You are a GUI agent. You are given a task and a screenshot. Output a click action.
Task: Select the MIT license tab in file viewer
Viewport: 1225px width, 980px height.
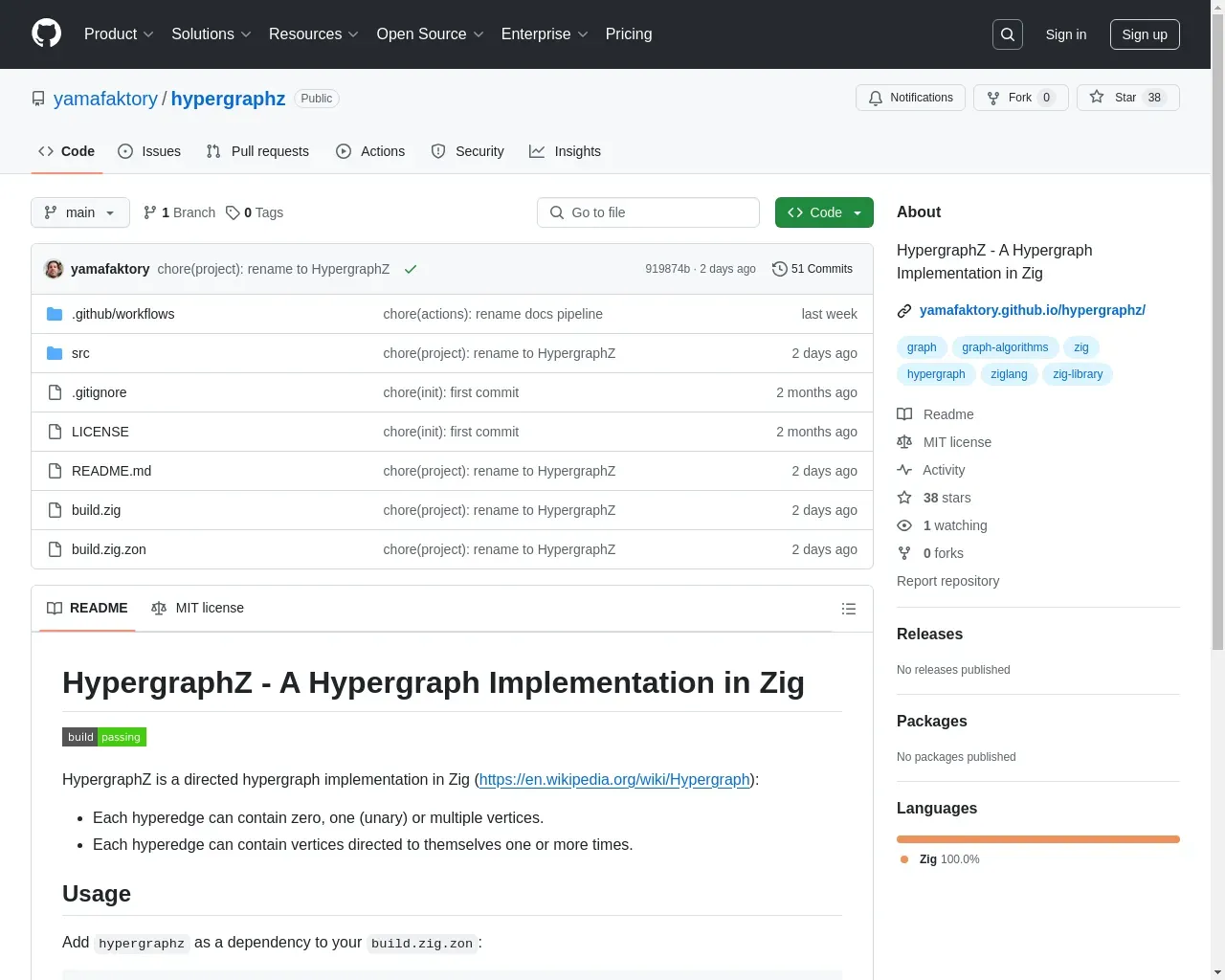point(197,609)
